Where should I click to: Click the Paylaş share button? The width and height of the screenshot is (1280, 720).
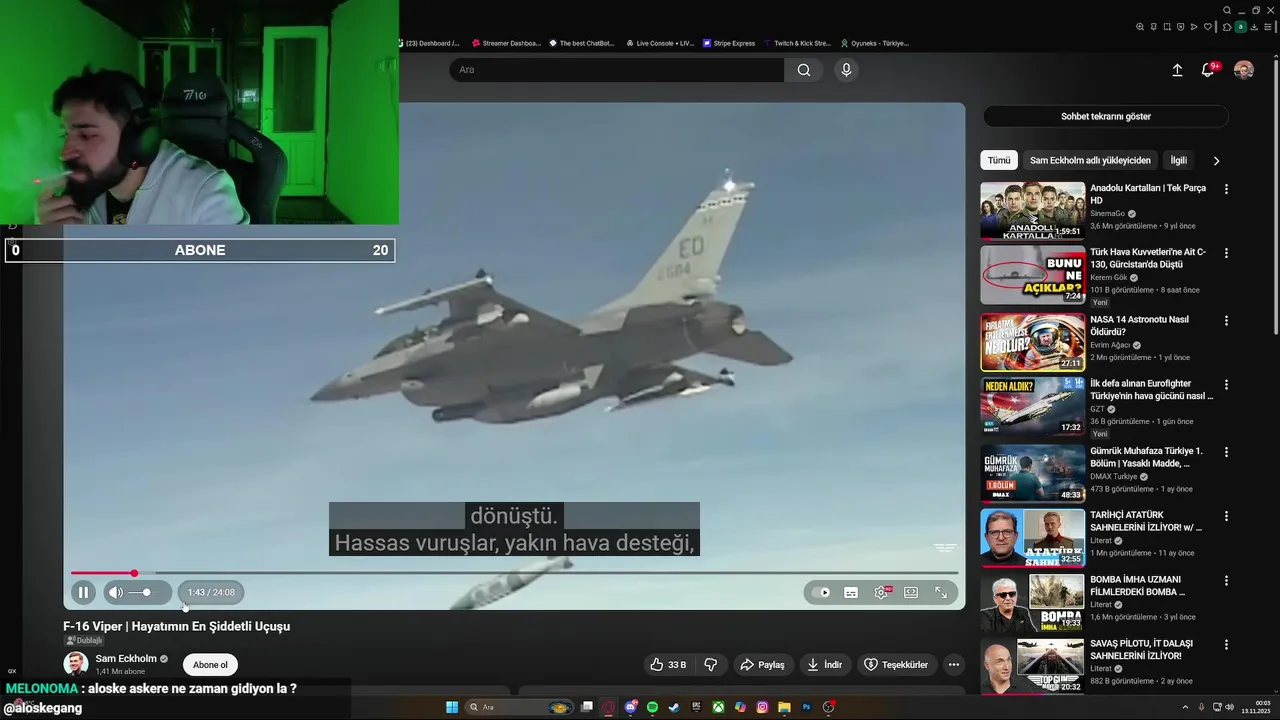pyautogui.click(x=762, y=664)
